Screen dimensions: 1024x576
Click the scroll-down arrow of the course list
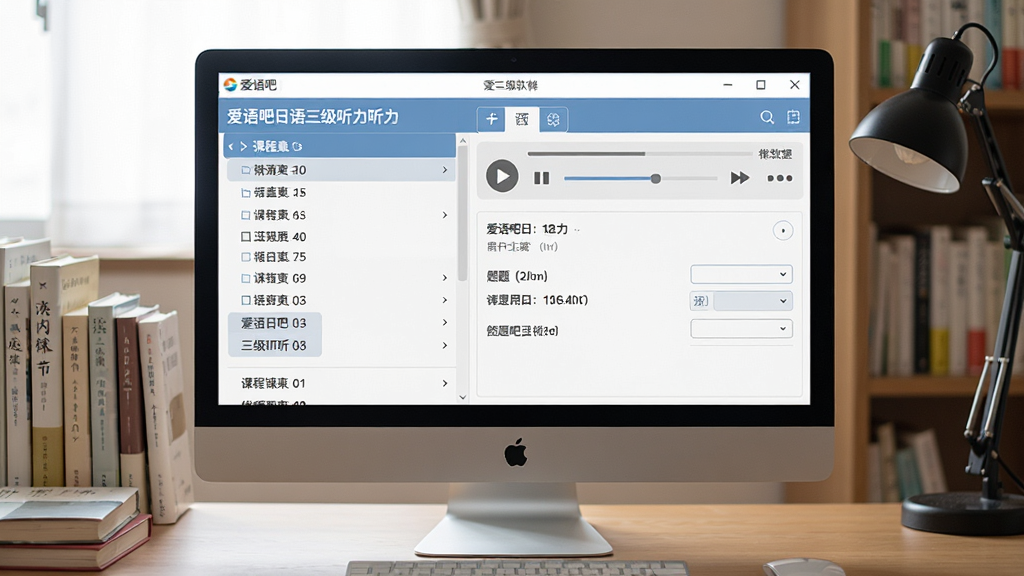point(463,397)
